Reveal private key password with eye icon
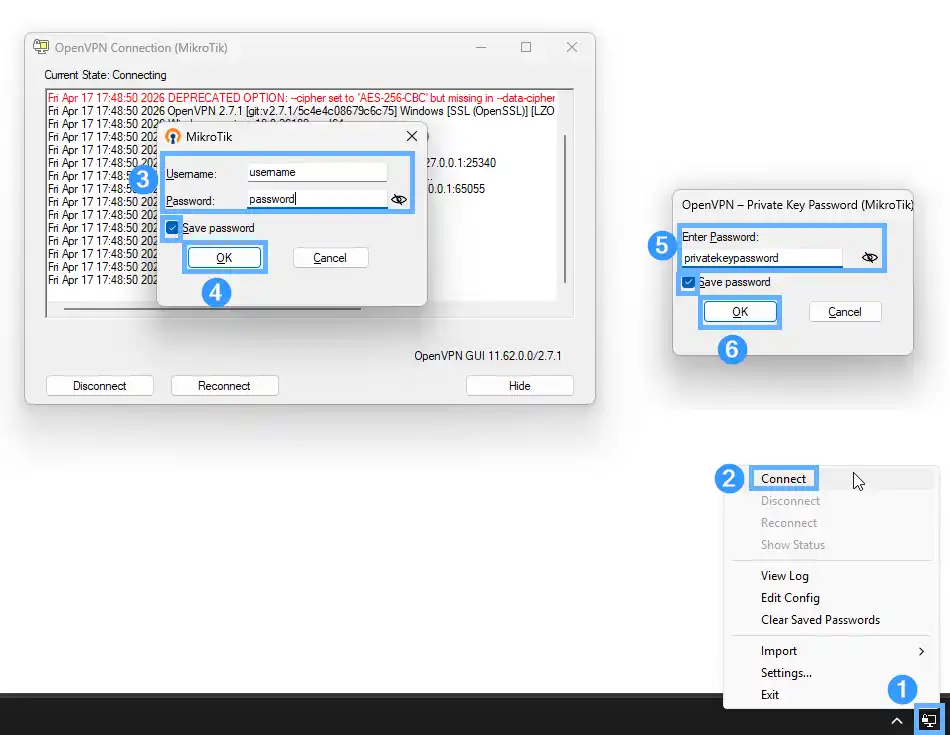 click(869, 258)
